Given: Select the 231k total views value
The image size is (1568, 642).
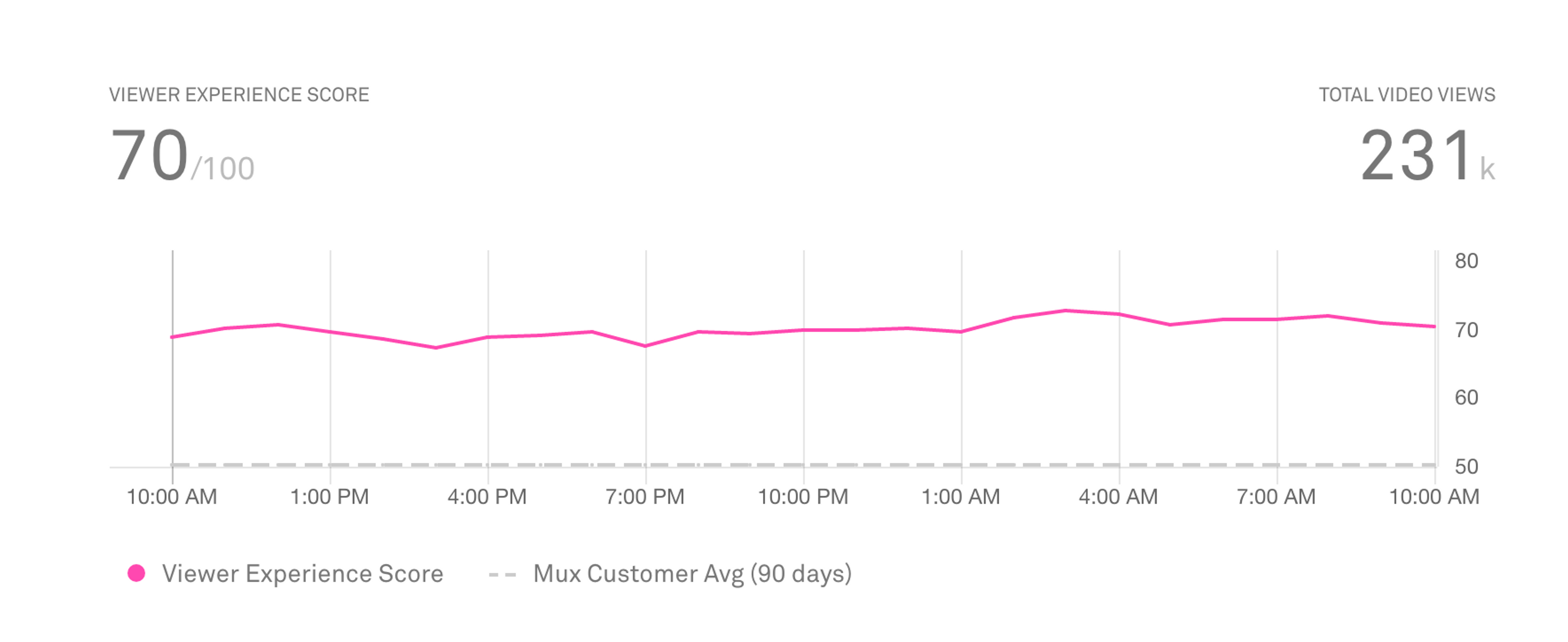Looking at the screenshot, I should tap(1428, 156).
